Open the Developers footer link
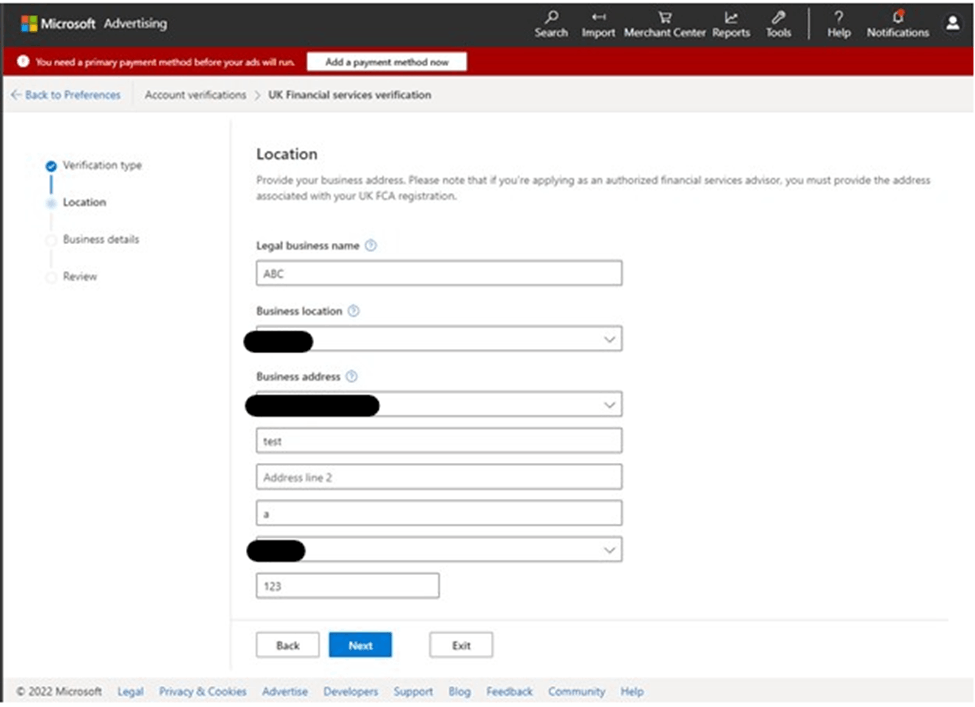Image resolution: width=975 pixels, height=707 pixels. (x=351, y=691)
